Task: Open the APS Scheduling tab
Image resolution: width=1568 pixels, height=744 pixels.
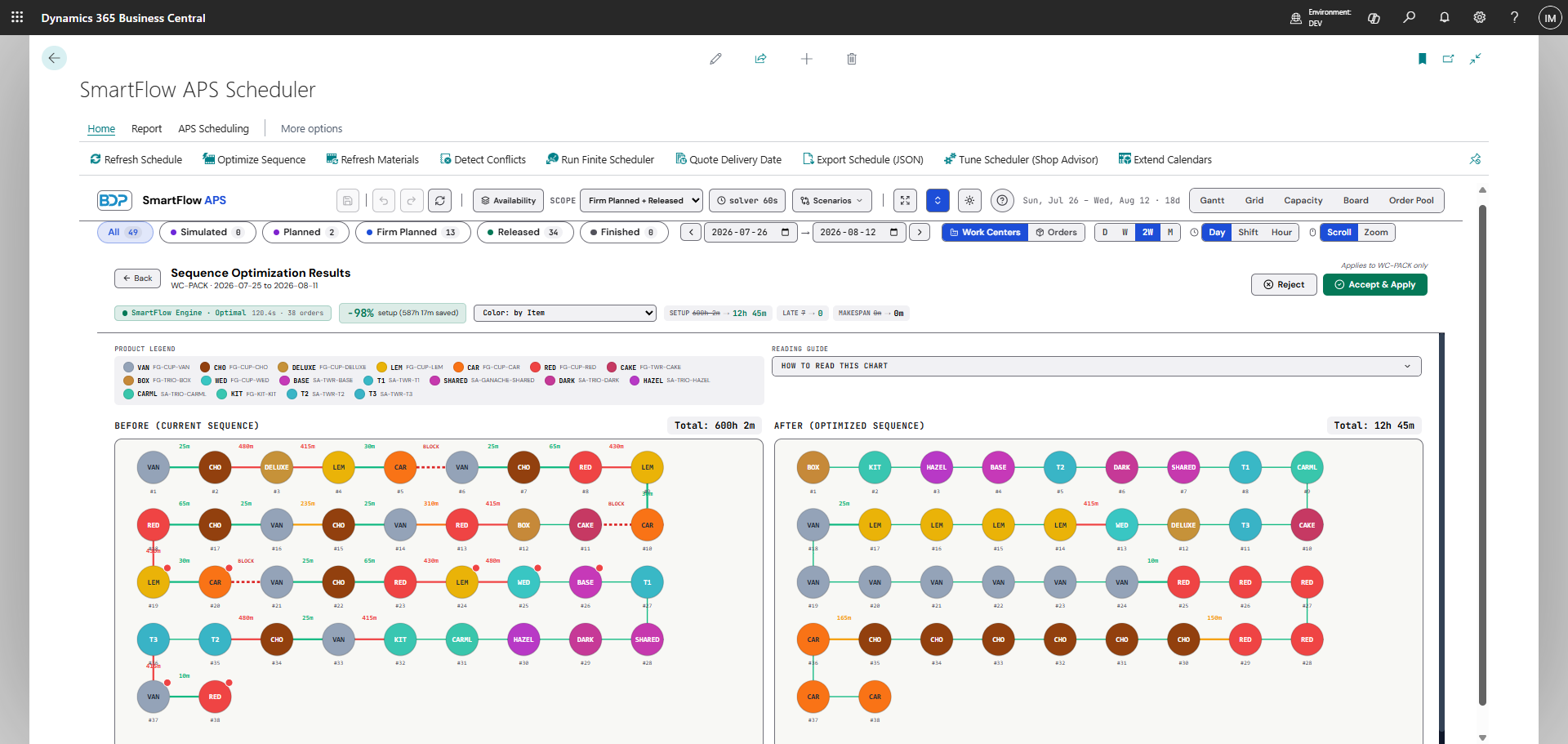Action: [213, 128]
